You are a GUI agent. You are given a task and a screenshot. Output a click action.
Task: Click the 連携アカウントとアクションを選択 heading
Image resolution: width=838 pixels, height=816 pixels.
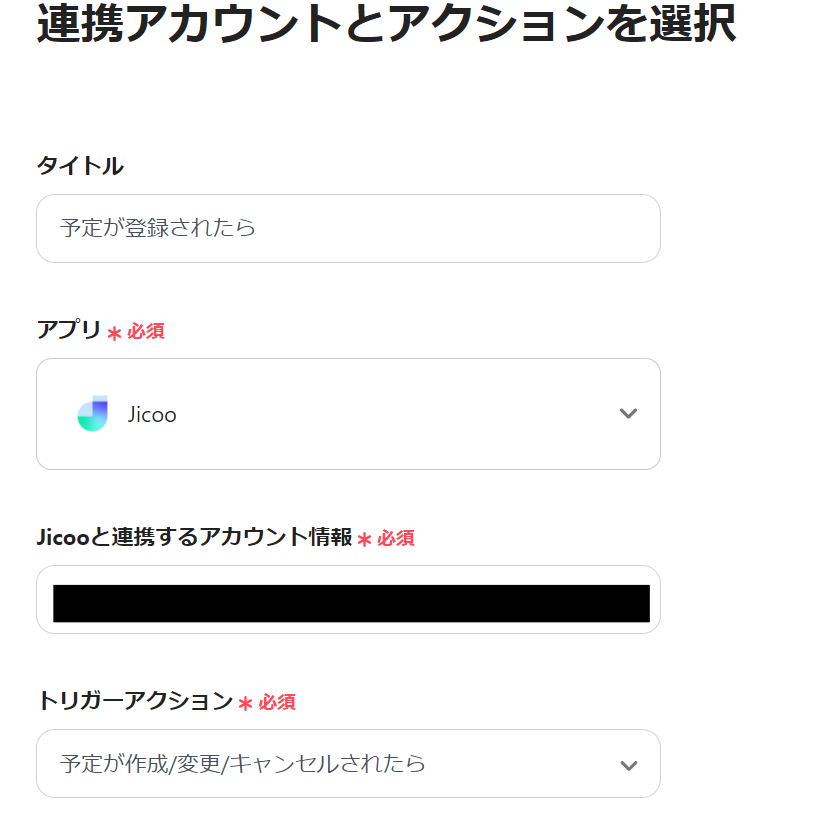tap(386, 25)
